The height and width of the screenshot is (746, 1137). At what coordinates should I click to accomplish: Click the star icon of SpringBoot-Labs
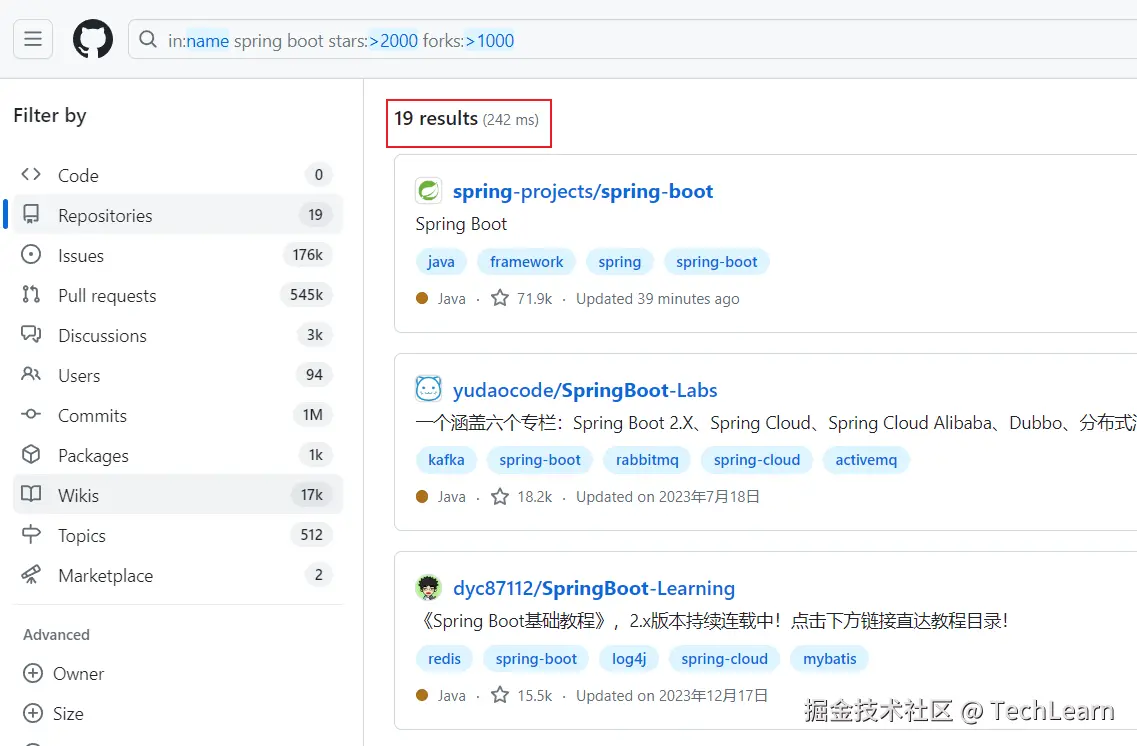coord(500,496)
